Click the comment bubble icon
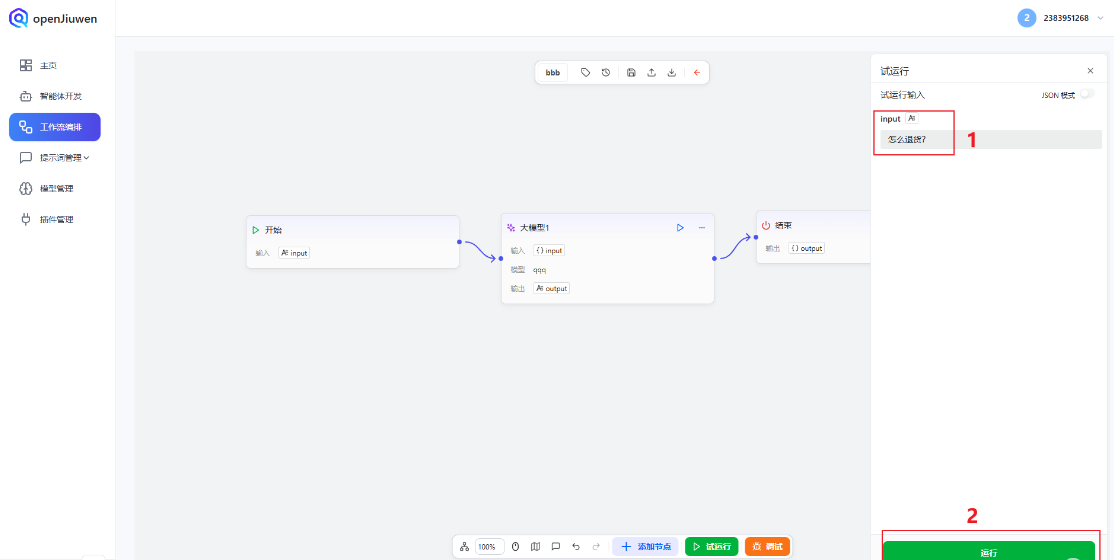 tap(556, 546)
